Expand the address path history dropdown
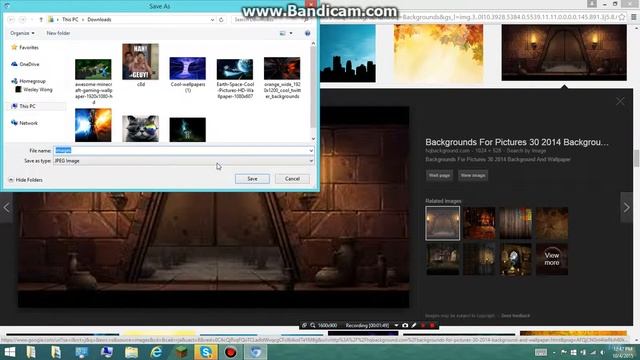Image resolution: width=640 pixels, height=360 pixels. (x=212, y=20)
